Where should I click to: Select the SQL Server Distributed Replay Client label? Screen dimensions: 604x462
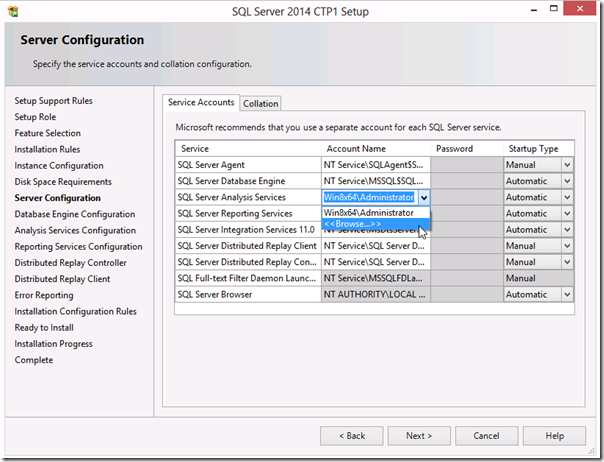[247, 246]
